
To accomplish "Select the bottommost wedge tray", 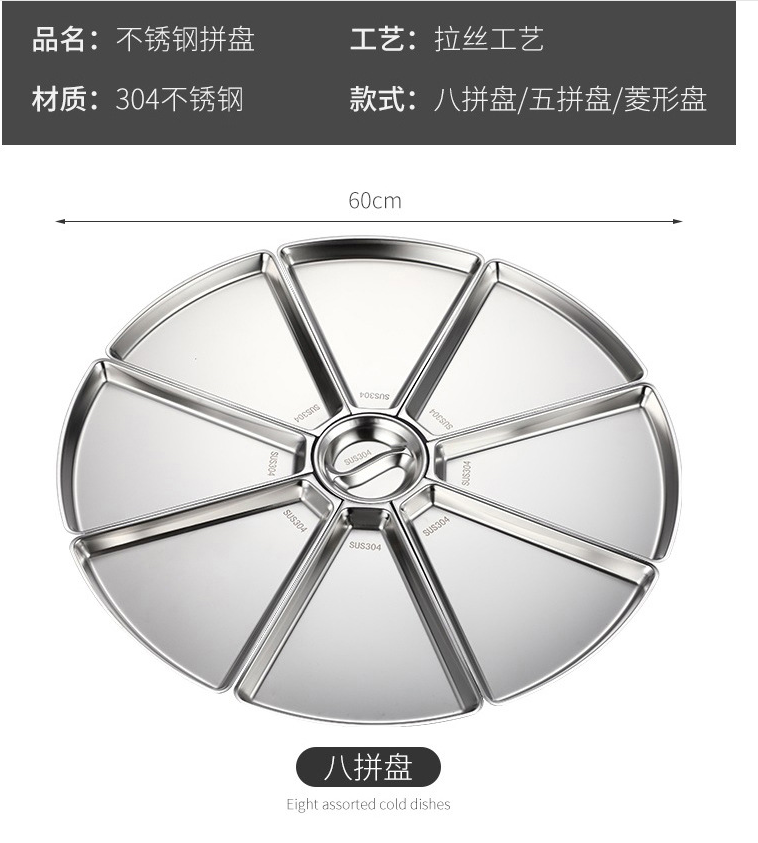I will tap(361, 618).
